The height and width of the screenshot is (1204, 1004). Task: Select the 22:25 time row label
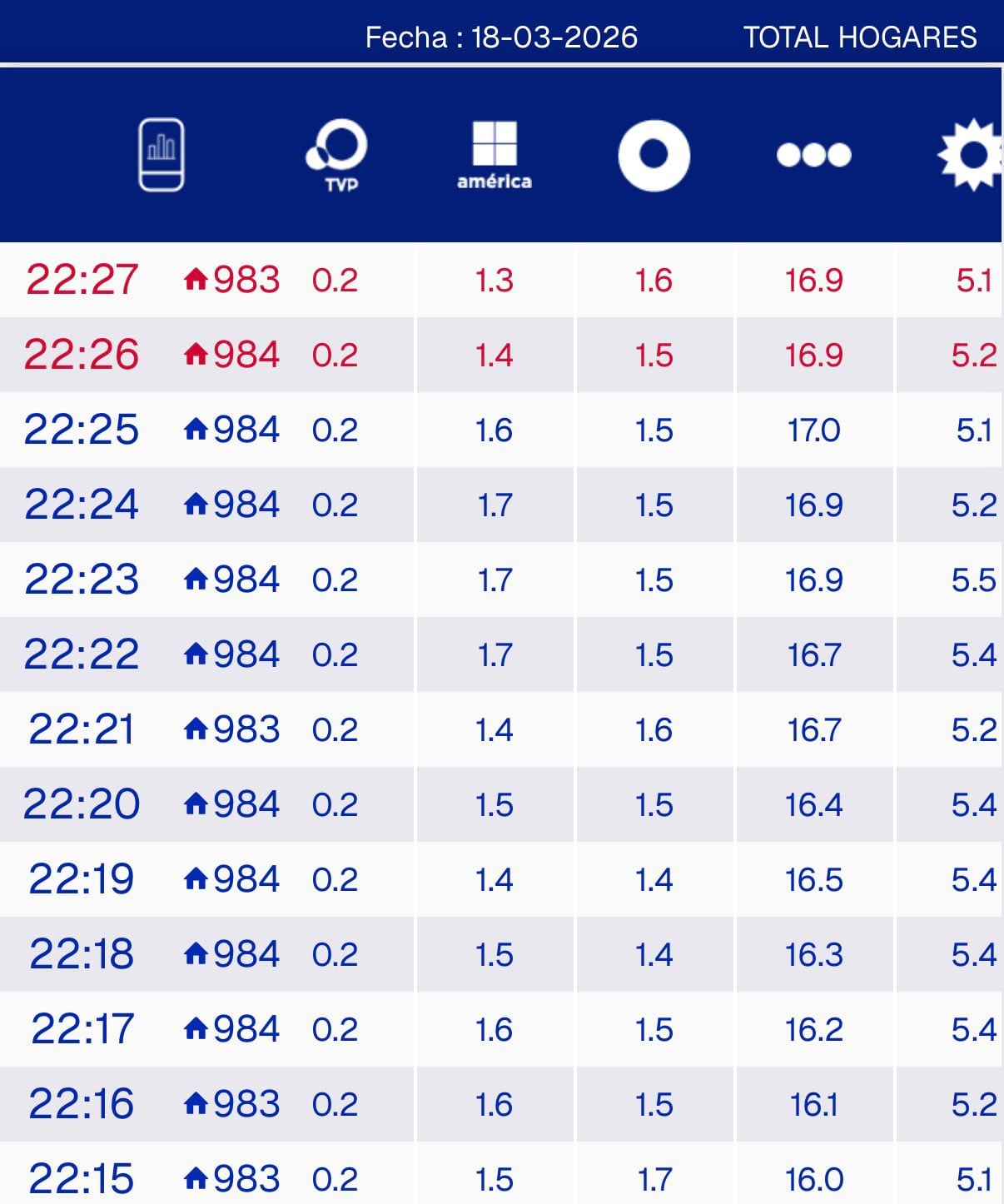[82, 430]
